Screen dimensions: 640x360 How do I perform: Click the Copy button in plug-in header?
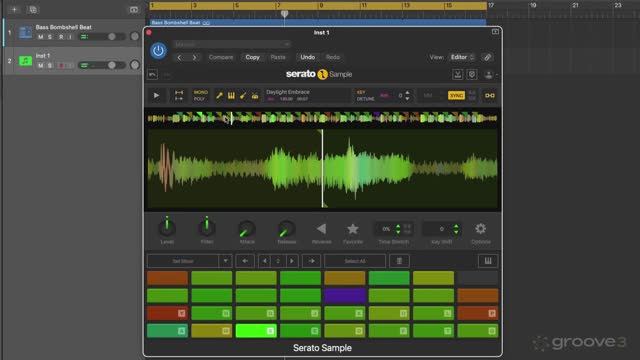click(252, 58)
